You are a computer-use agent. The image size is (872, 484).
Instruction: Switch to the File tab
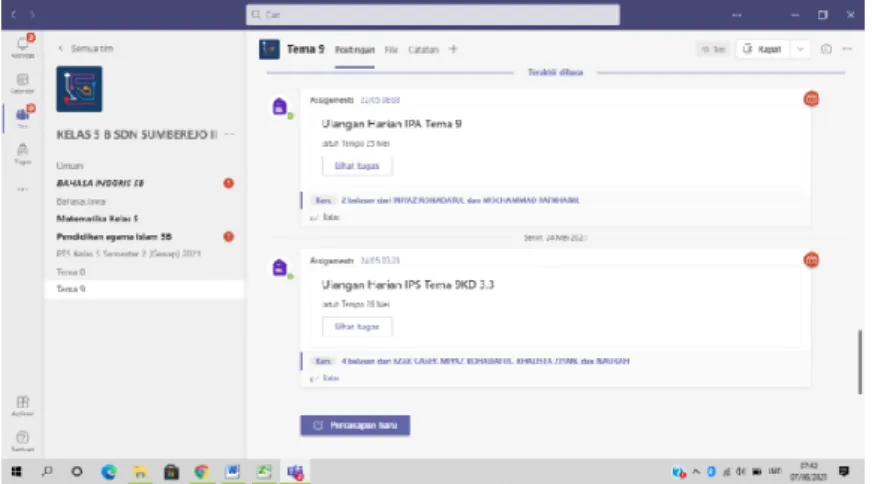click(391, 50)
